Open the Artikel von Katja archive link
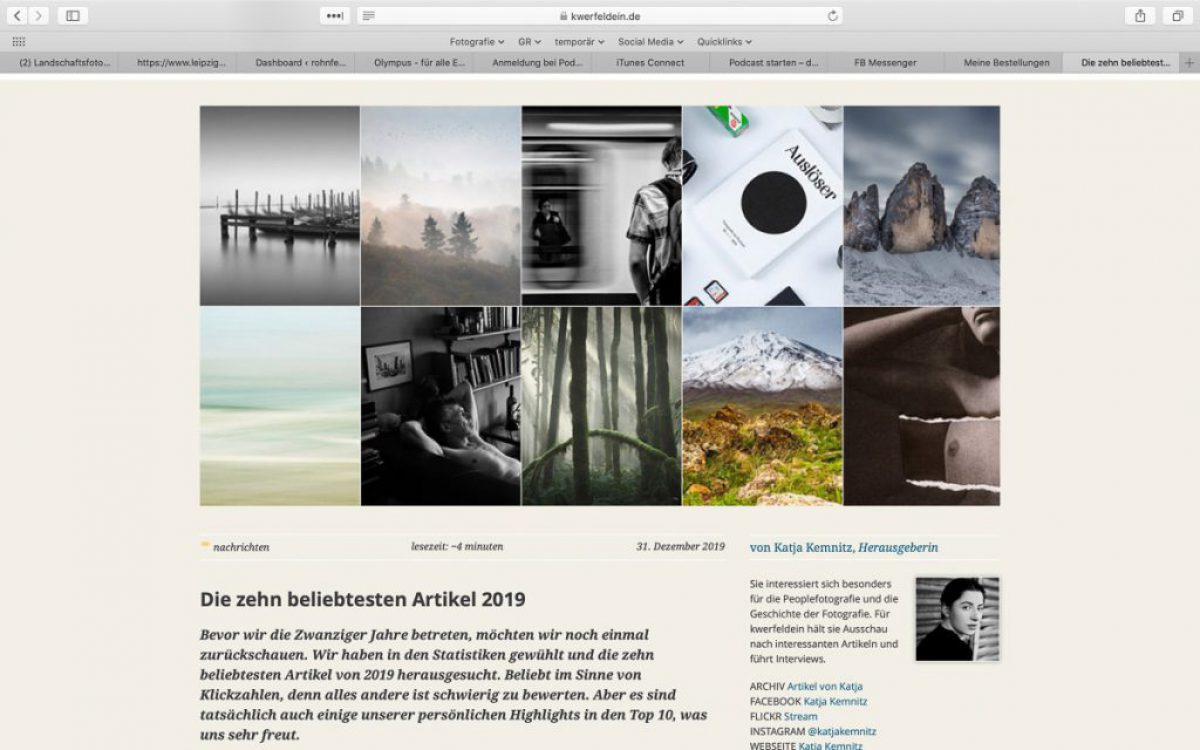 tap(825, 686)
